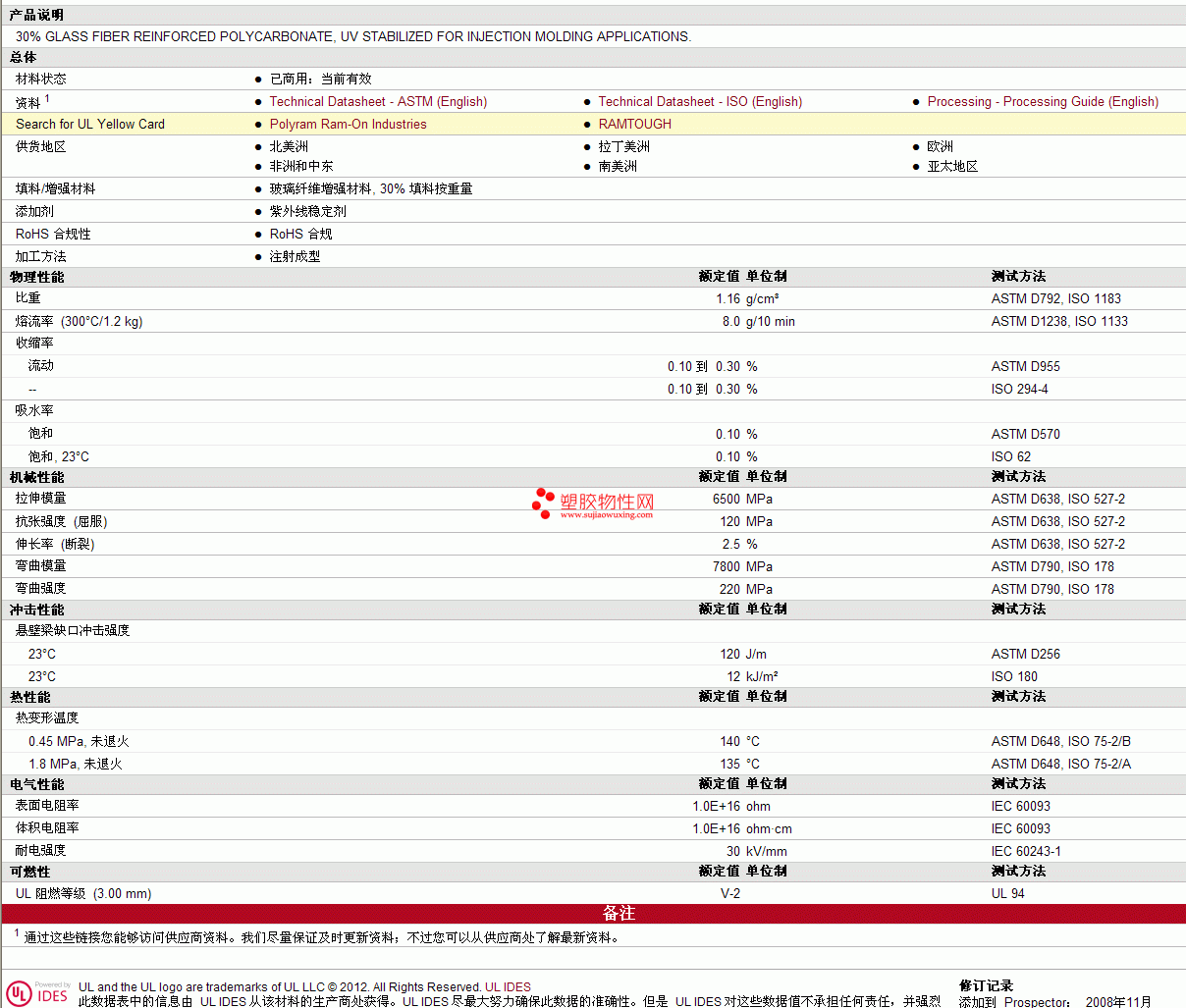
Task: Click the 玻璃纤维增强材料, 30% filler value
Action: point(371,188)
